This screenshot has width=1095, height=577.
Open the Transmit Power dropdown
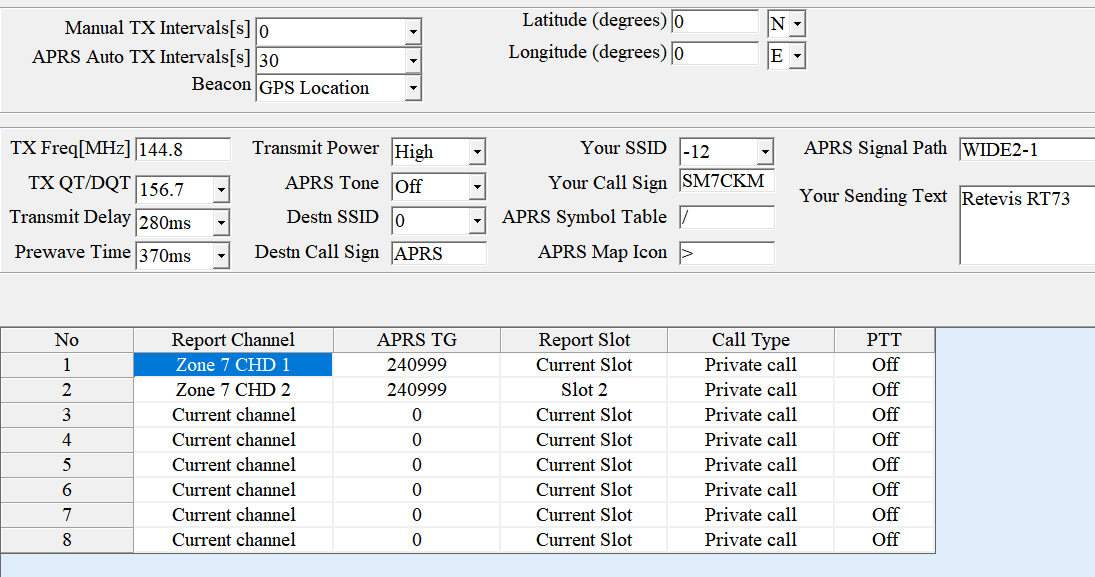[x=477, y=152]
